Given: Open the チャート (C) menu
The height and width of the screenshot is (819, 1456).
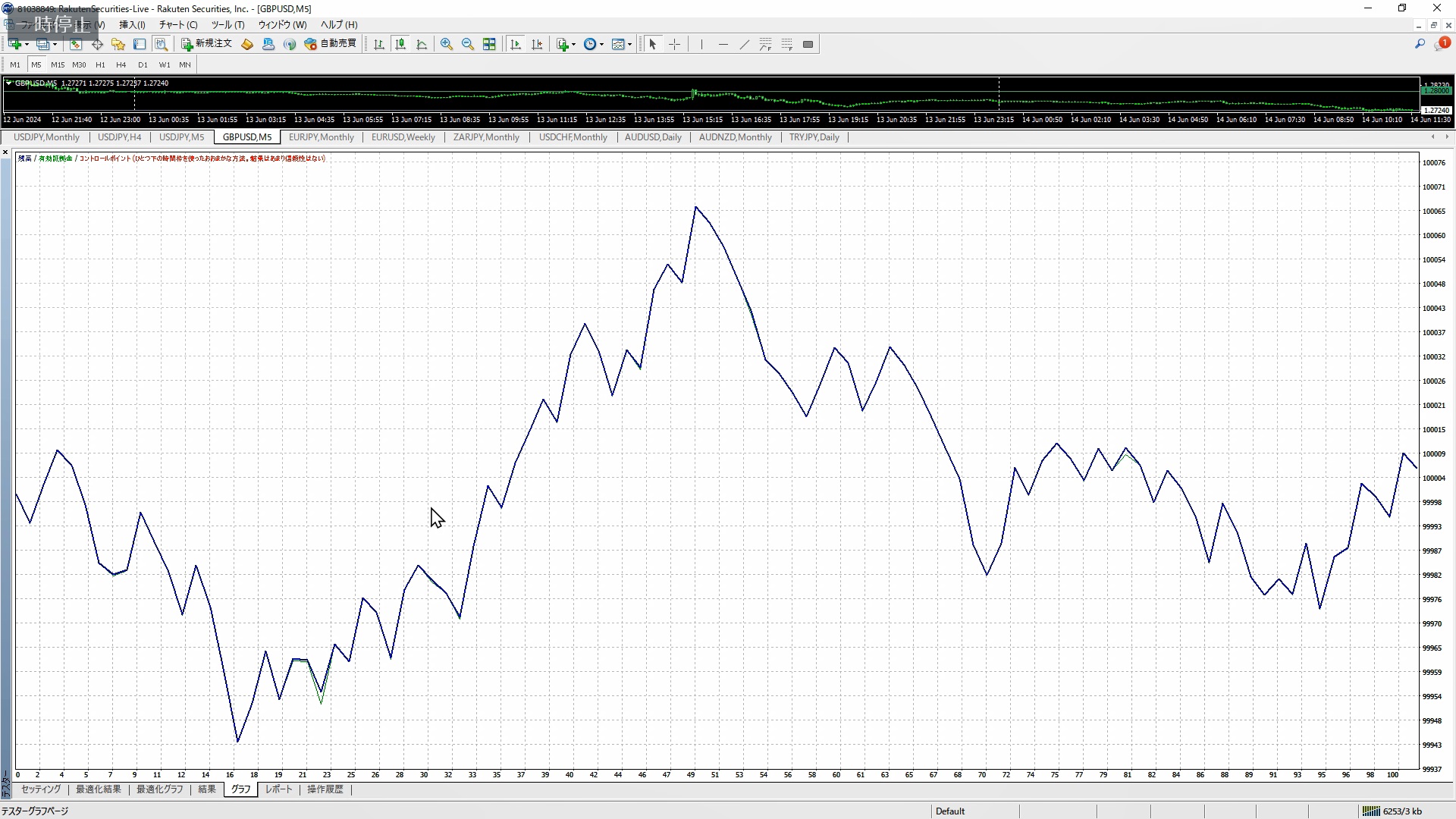Looking at the screenshot, I should tap(177, 25).
